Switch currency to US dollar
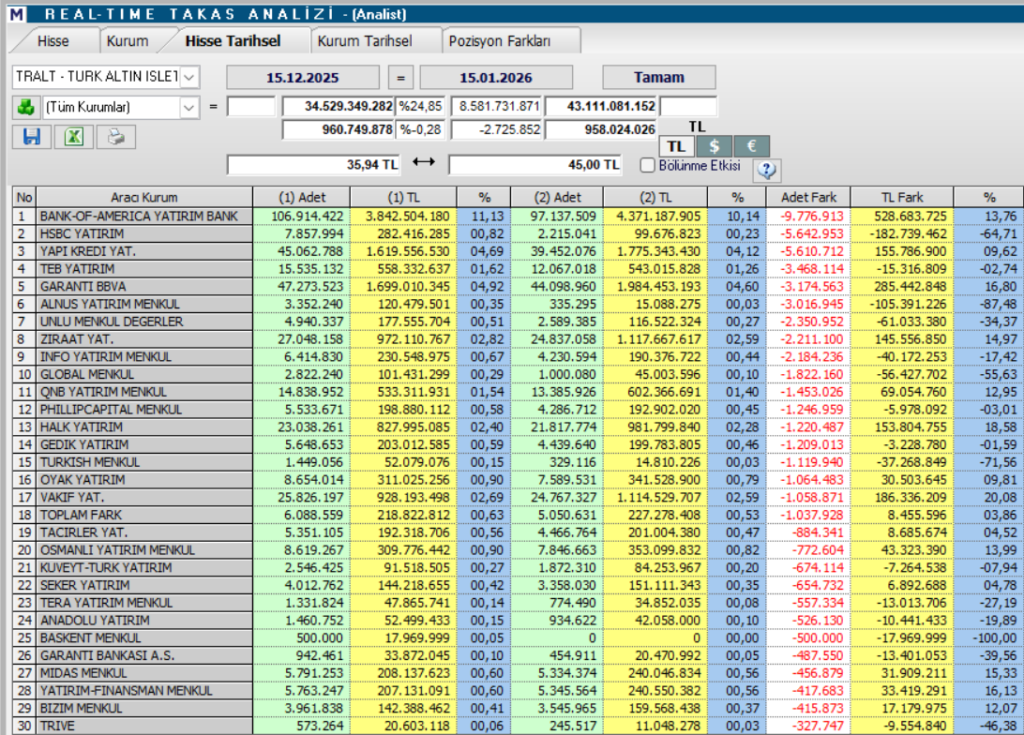The height and width of the screenshot is (735, 1024). pos(714,146)
